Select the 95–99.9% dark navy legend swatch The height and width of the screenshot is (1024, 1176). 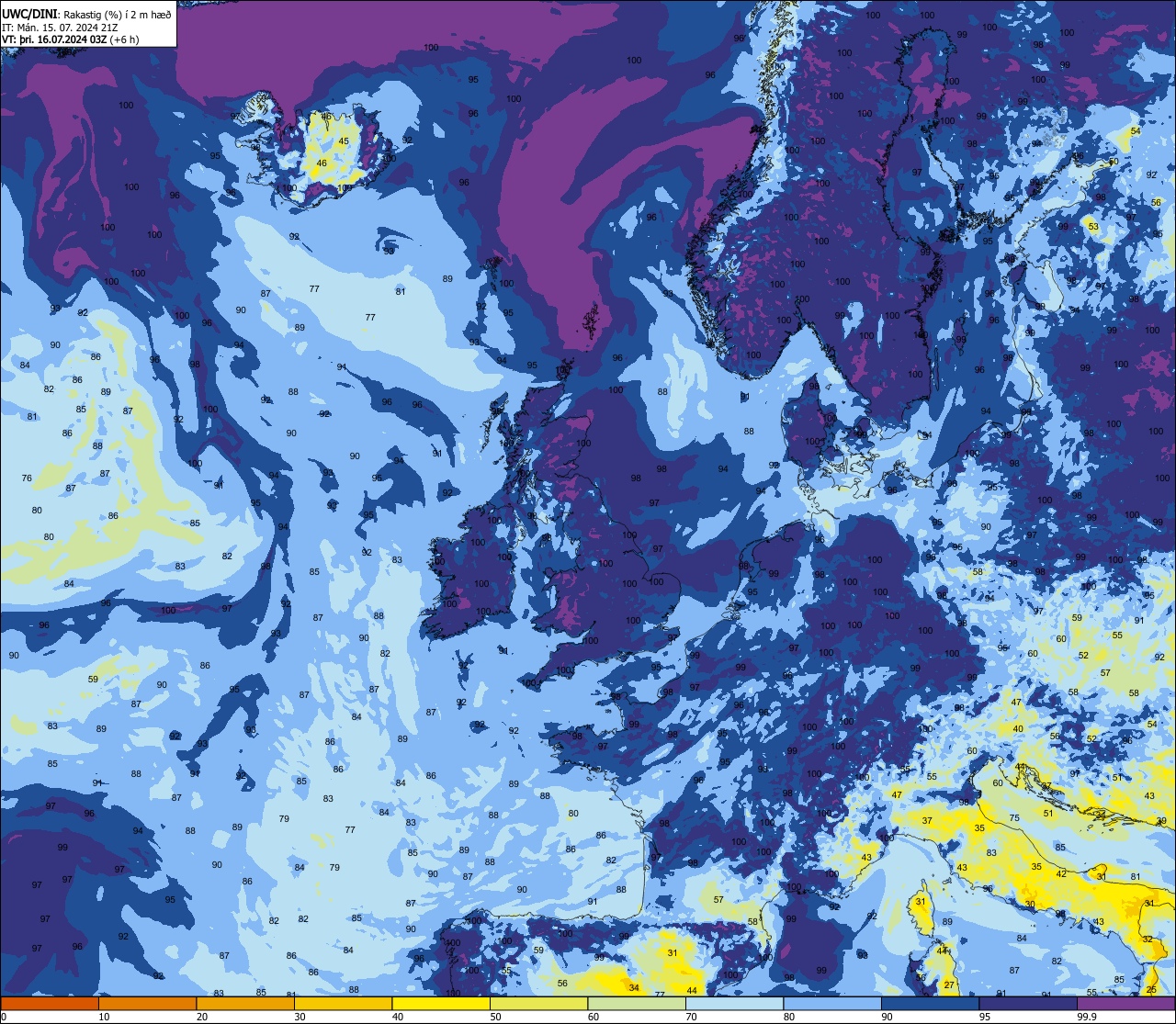pos(1028,1004)
